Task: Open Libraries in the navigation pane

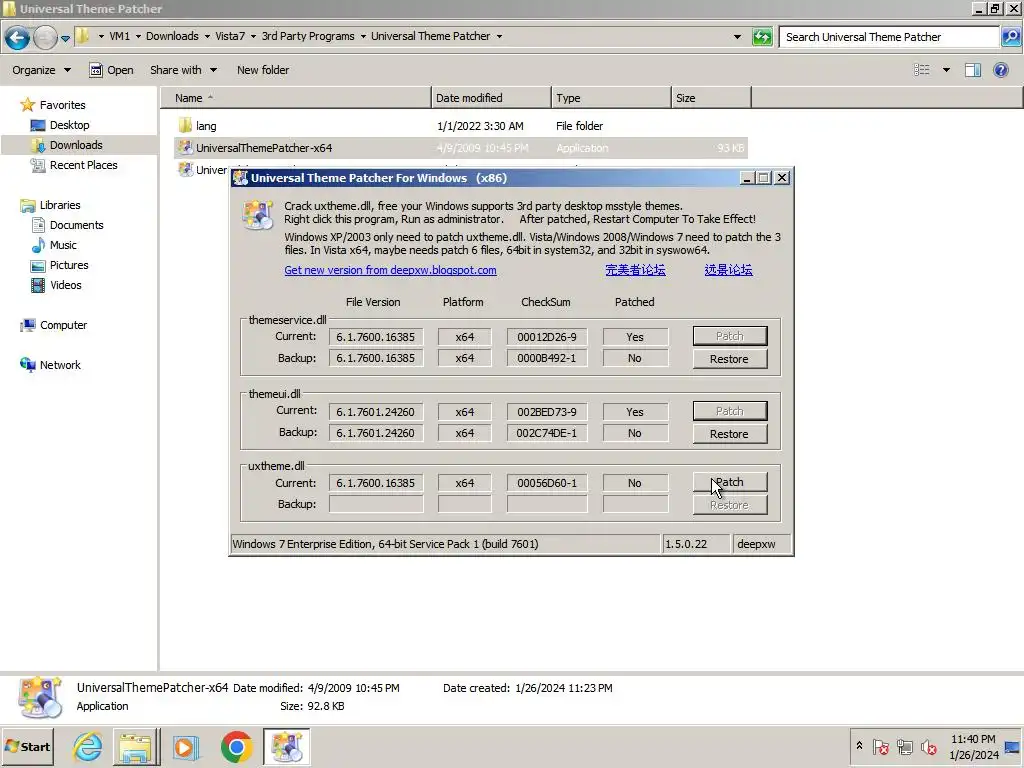Action: pos(59,205)
